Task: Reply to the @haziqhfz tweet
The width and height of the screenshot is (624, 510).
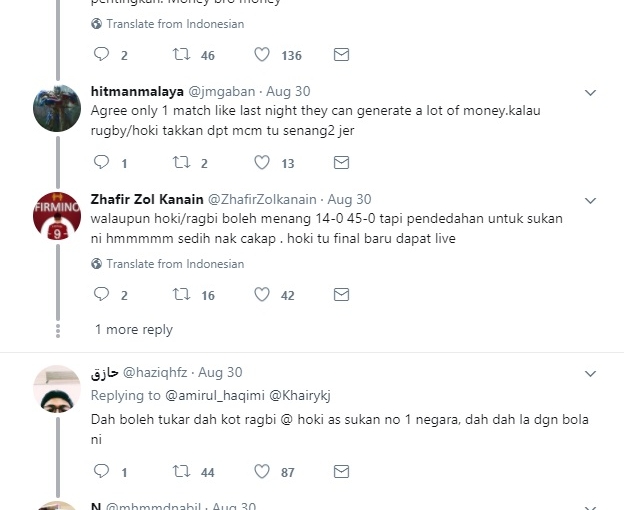Action: point(101,471)
